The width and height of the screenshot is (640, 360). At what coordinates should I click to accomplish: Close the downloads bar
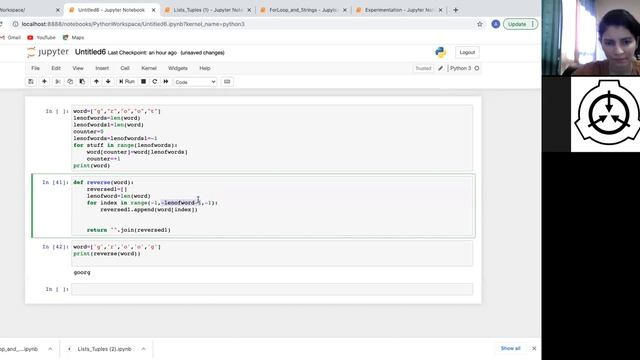tap(534, 348)
